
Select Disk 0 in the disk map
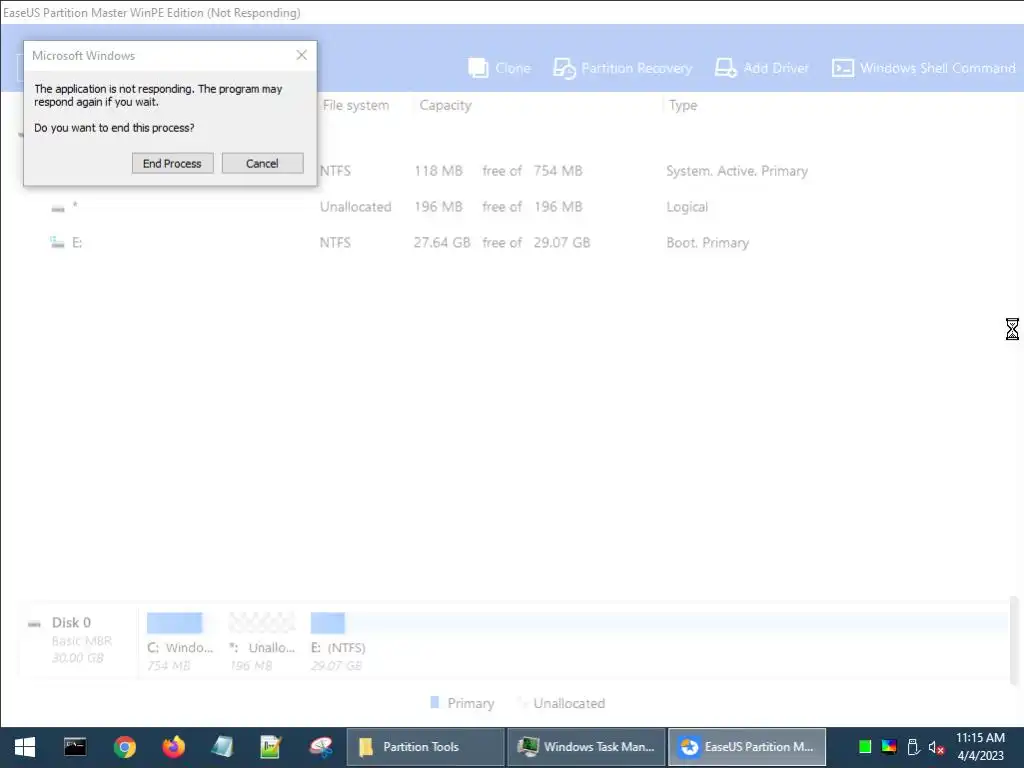tap(72, 622)
